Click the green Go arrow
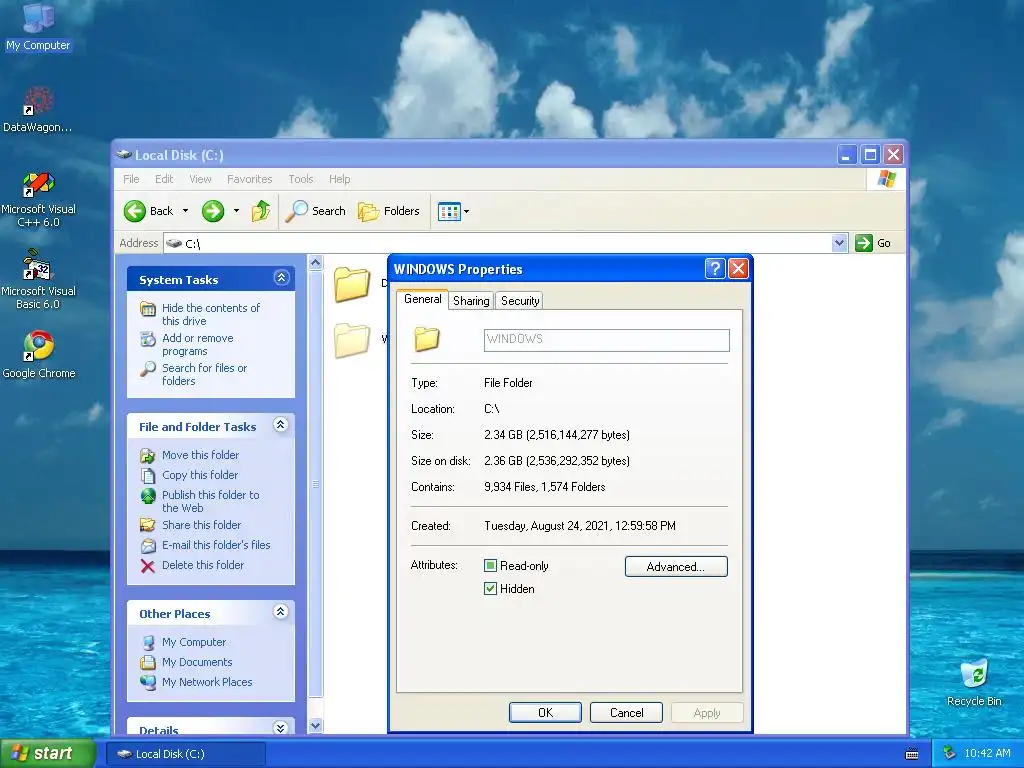 (x=864, y=243)
